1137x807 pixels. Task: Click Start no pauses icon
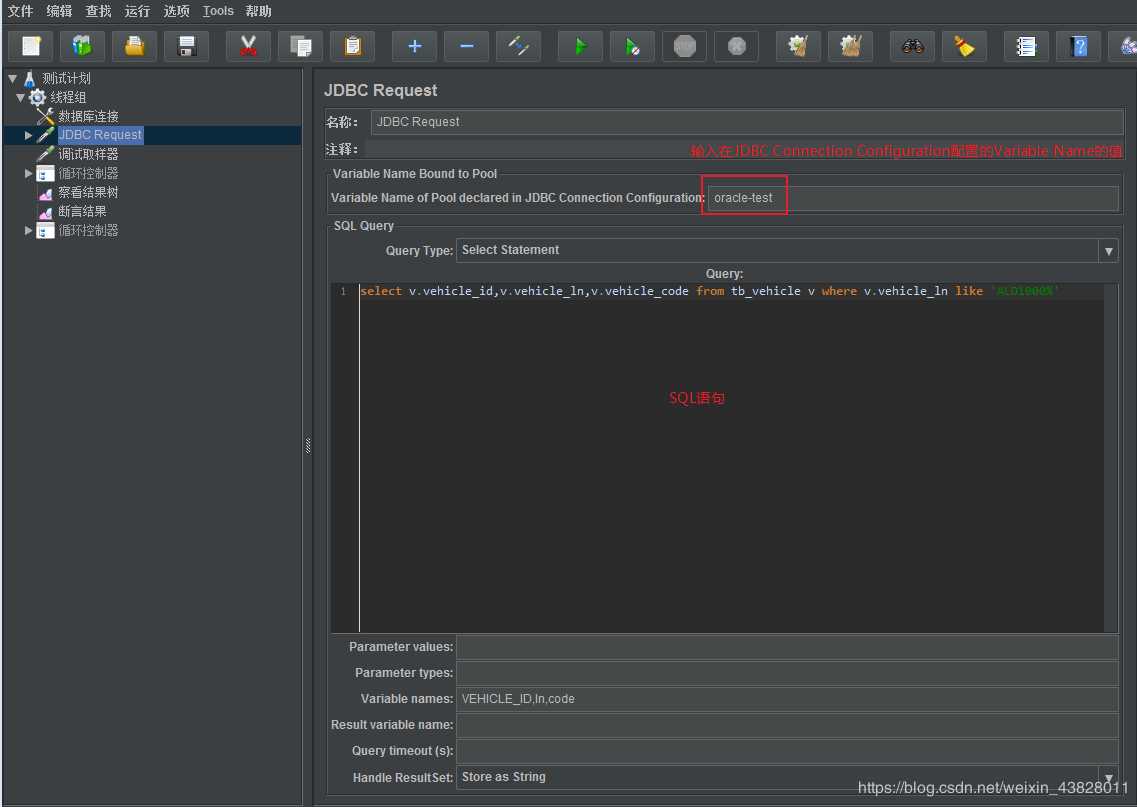[632, 46]
